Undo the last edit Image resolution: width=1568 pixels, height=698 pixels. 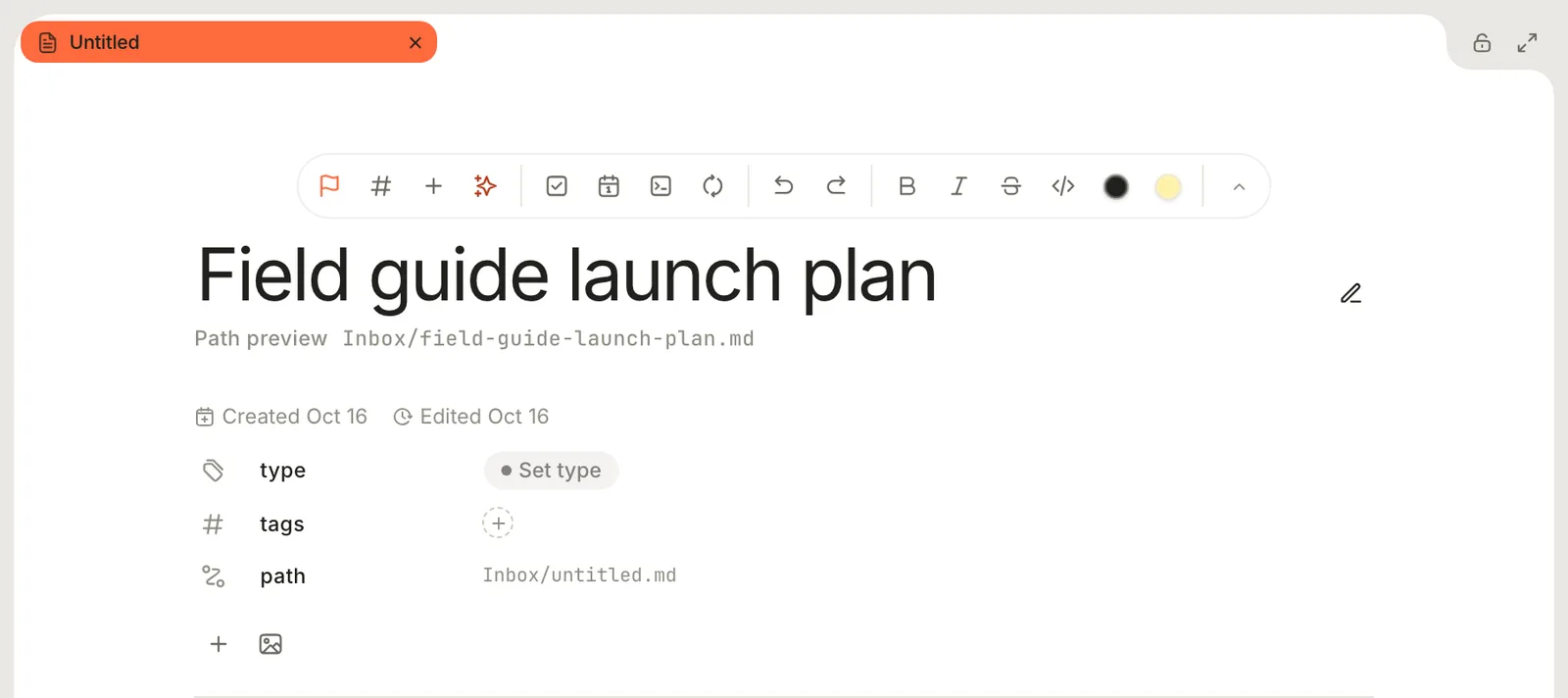pos(784,185)
